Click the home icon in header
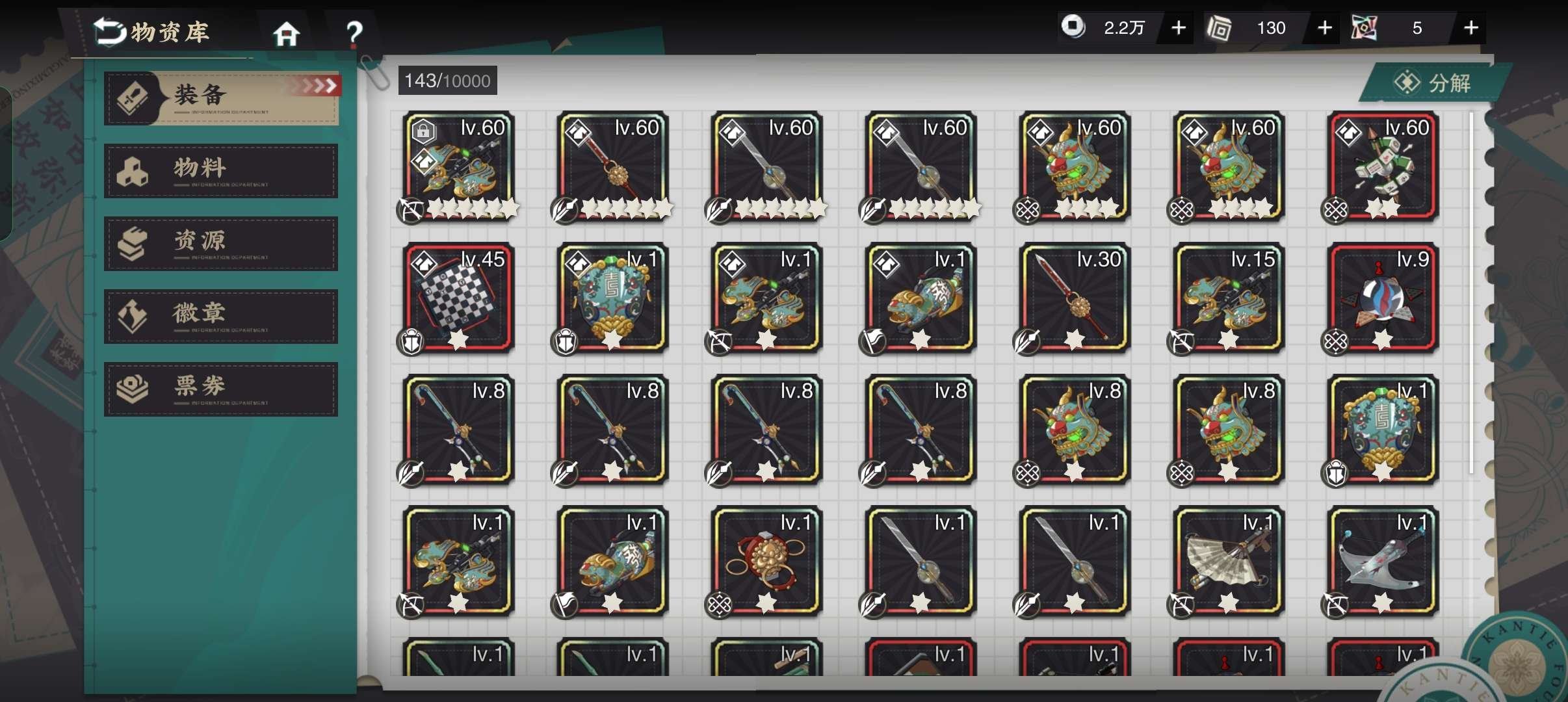1568x702 pixels. (x=286, y=33)
